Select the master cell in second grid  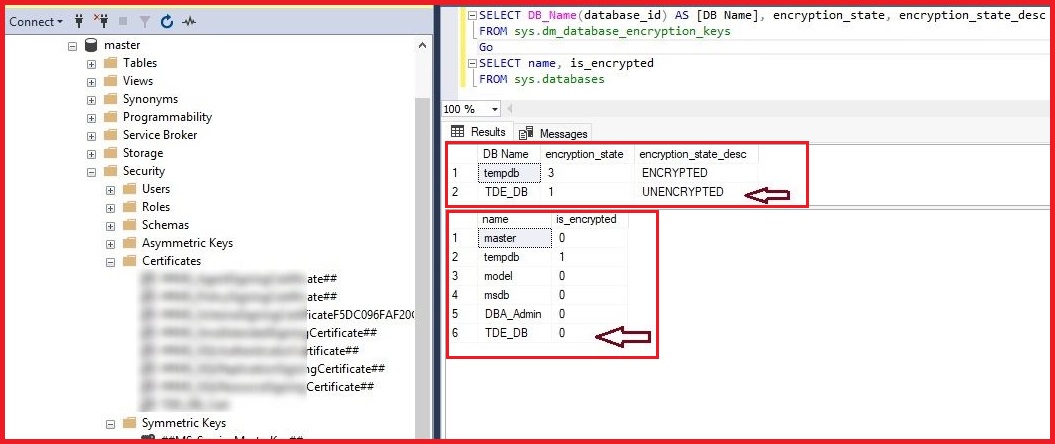514,238
